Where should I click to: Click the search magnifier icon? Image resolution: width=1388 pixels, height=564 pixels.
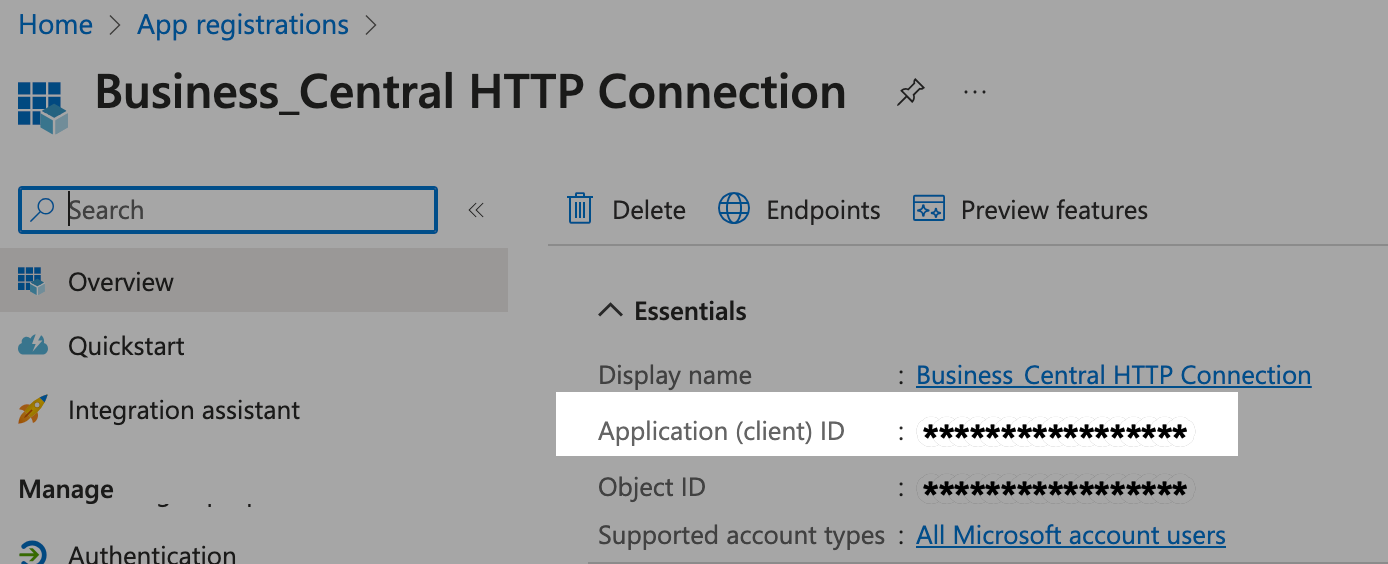pyautogui.click(x=43, y=210)
